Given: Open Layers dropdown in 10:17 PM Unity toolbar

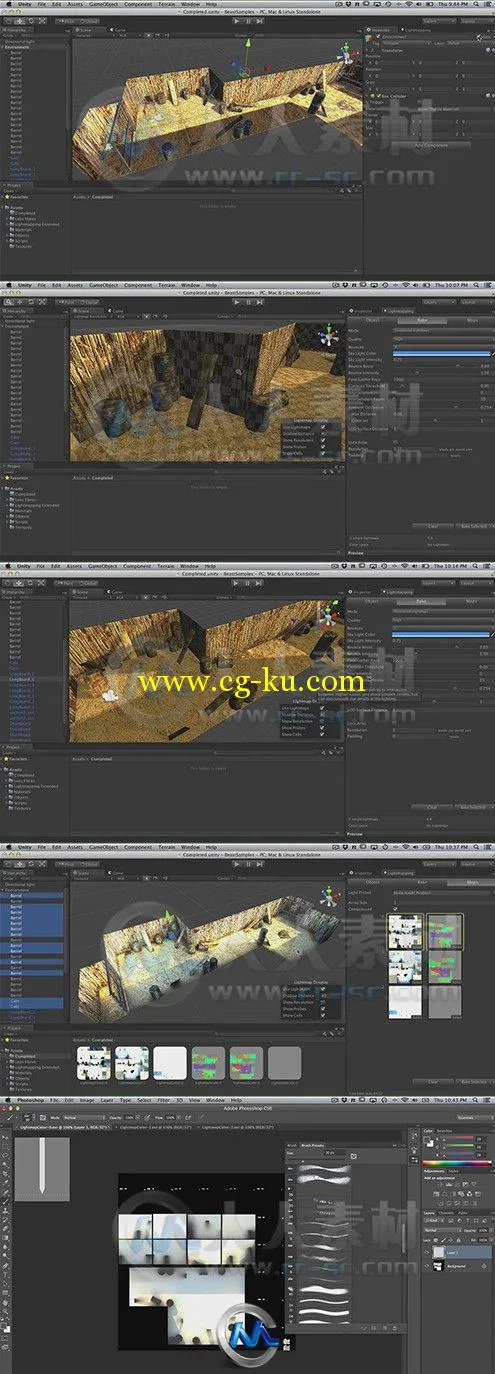Looking at the screenshot, I should [440, 863].
